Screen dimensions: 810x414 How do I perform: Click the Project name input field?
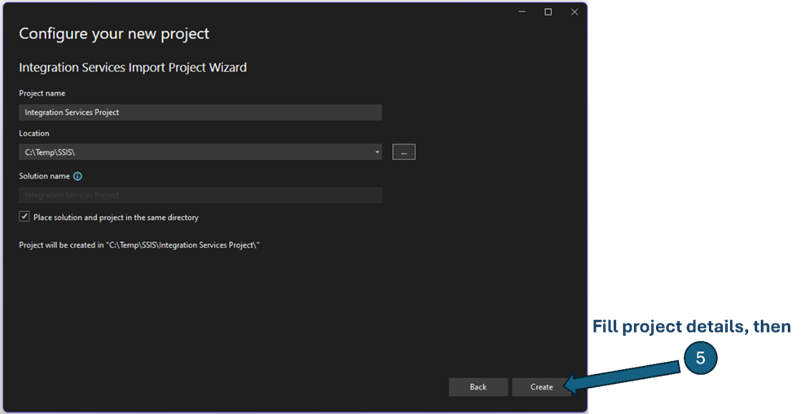click(200, 112)
